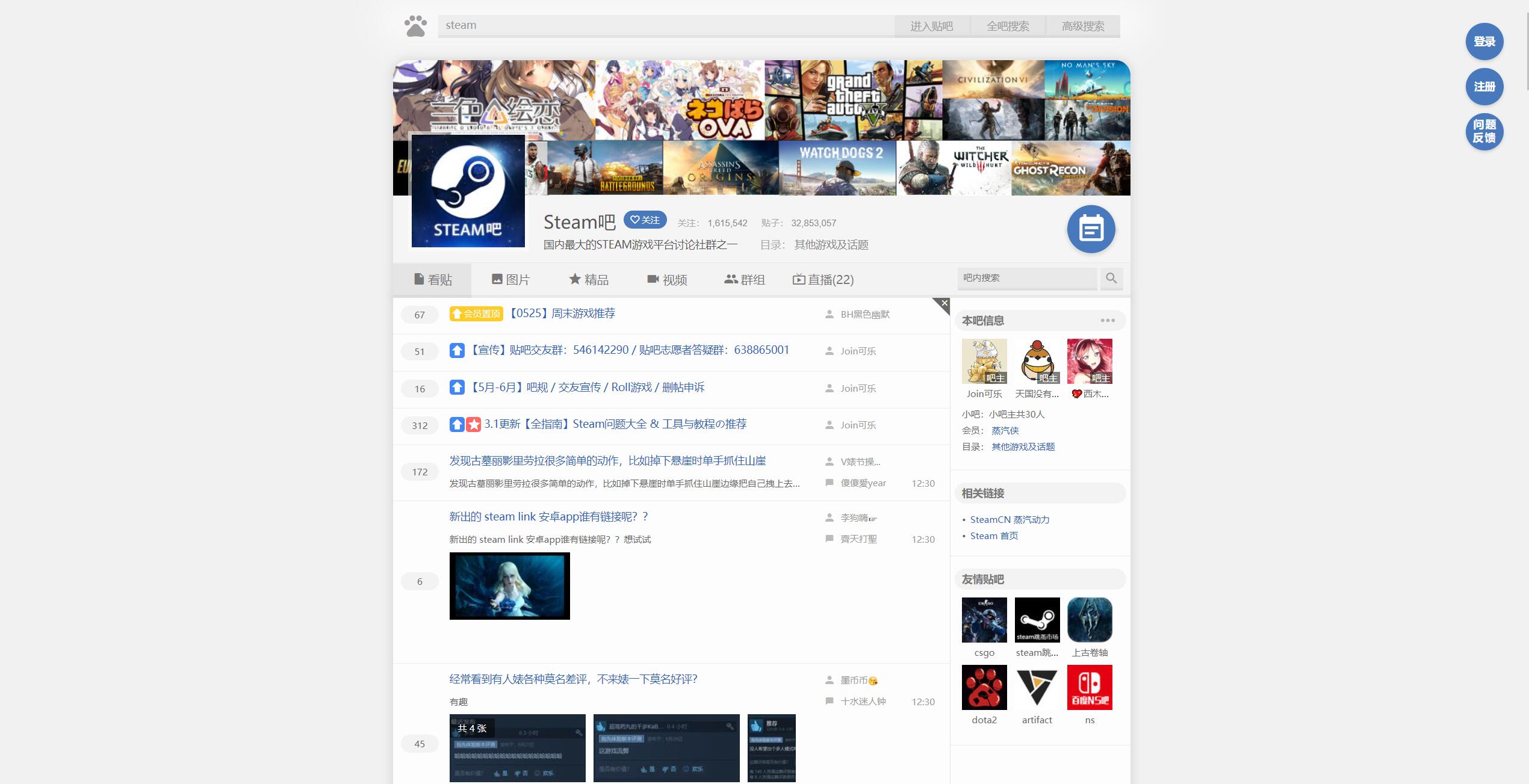Click the 小吧主共30人 text
This screenshot has height=784, width=1529.
coord(1016,415)
